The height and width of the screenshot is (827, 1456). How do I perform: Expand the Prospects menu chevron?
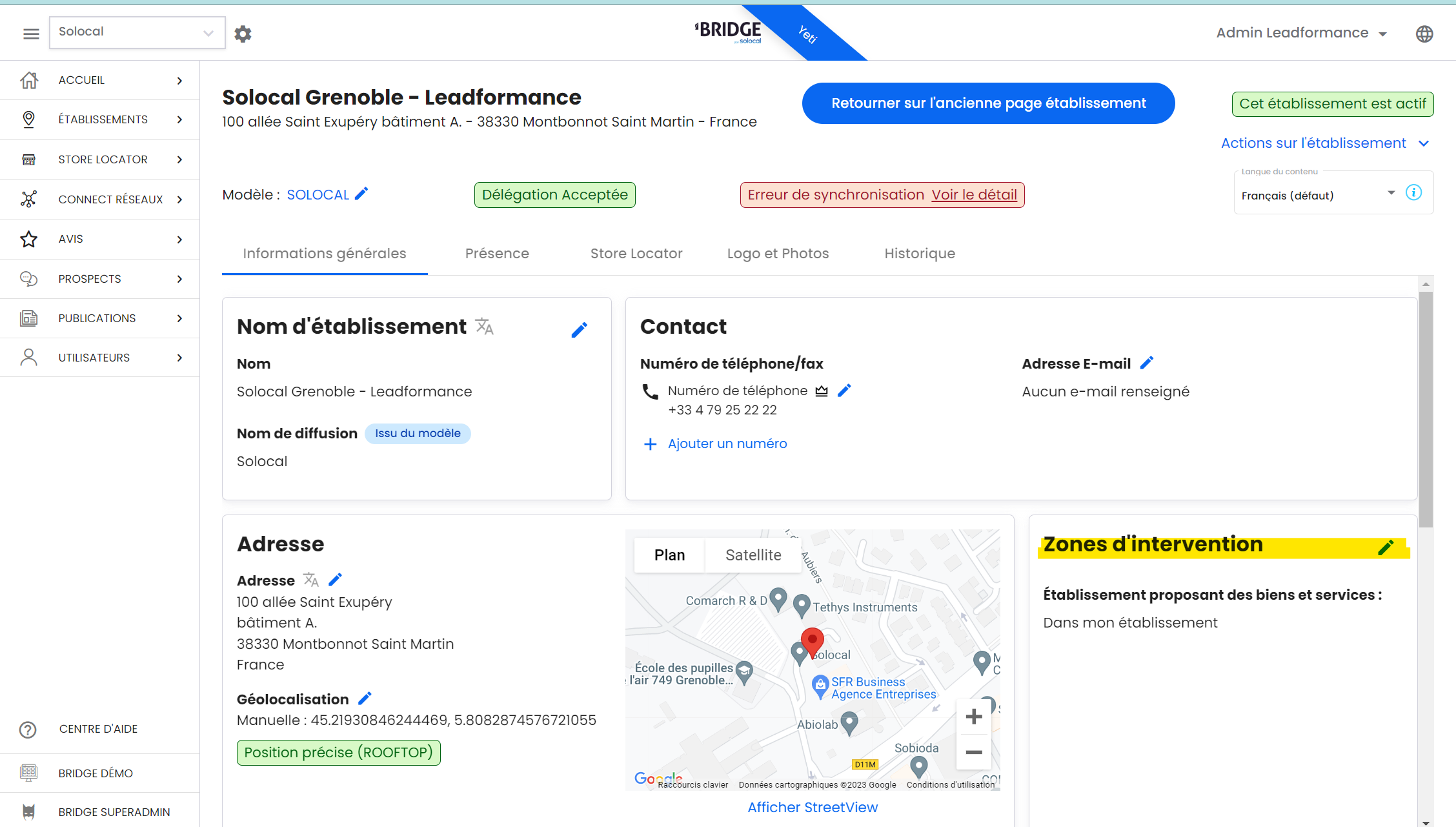pyautogui.click(x=180, y=279)
